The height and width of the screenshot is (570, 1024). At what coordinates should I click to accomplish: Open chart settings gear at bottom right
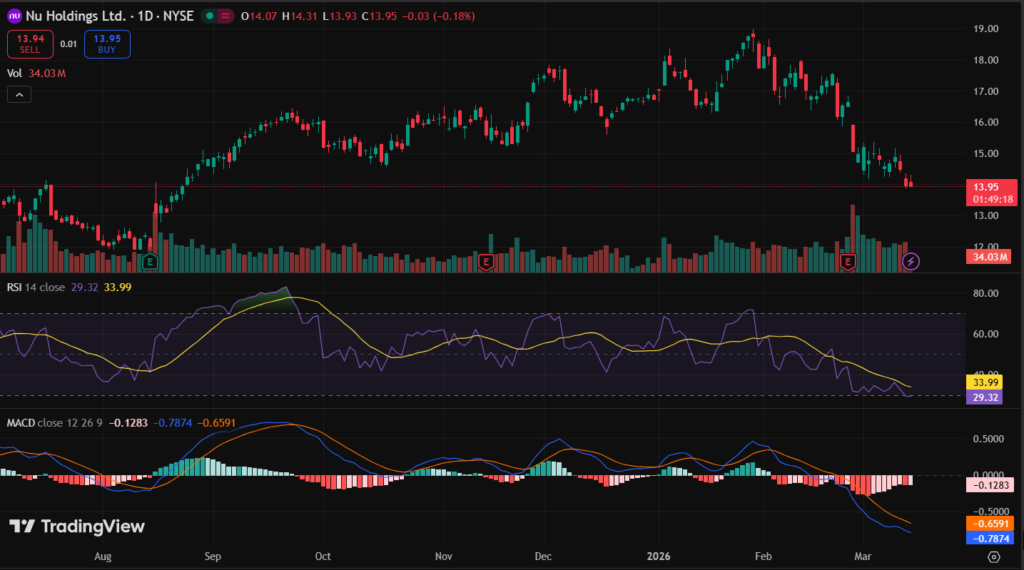pyautogui.click(x=993, y=556)
